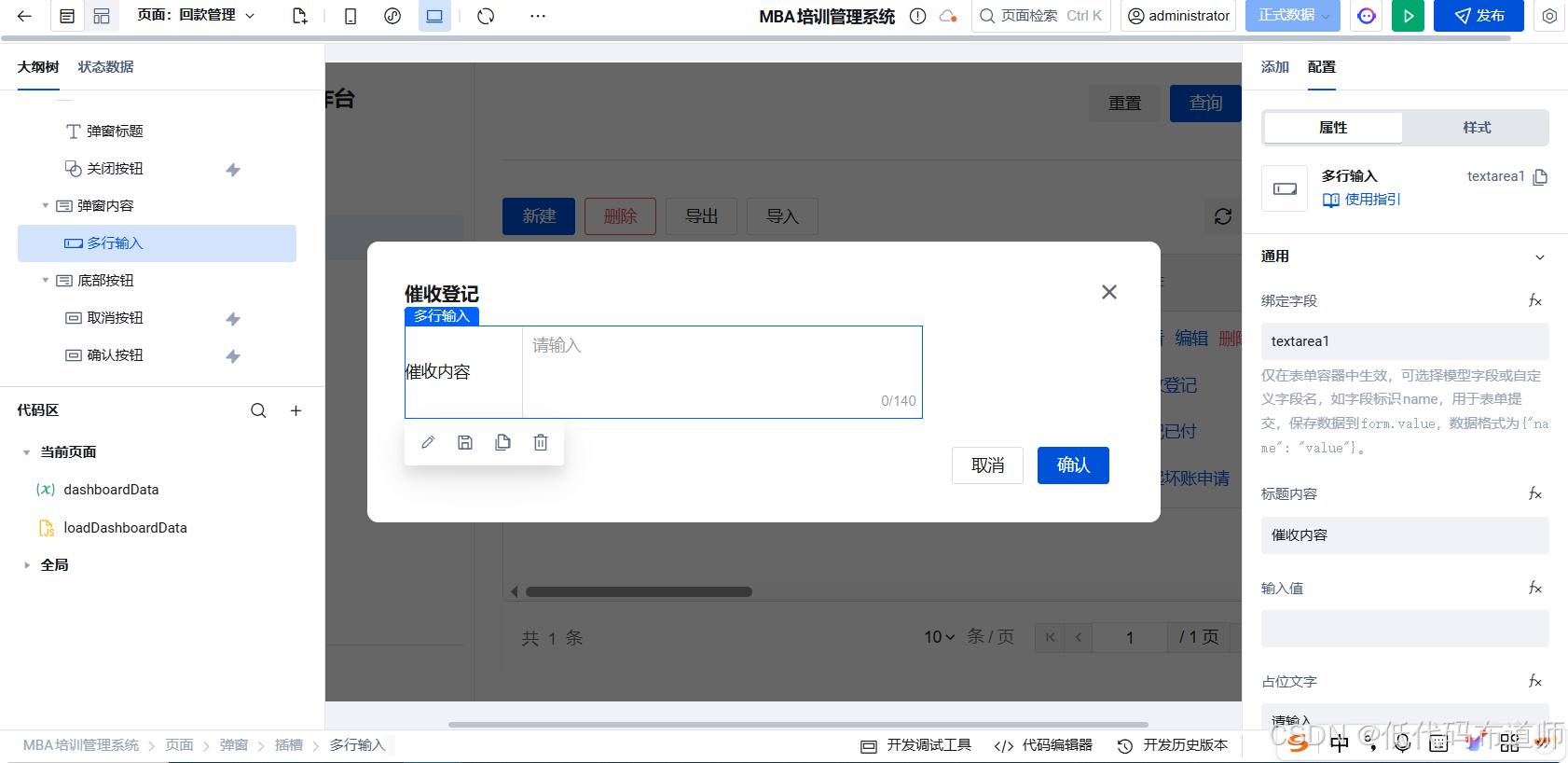
Task: Copy the textarea1 component ID icon
Action: [1540, 176]
